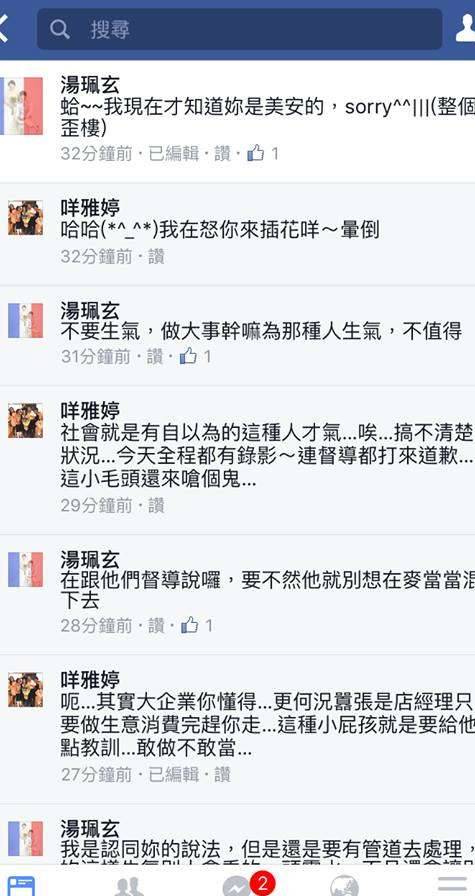
Task: Open 湯珮玄's avatar on 不要生氣 comment
Action: pyautogui.click(x=25, y=320)
